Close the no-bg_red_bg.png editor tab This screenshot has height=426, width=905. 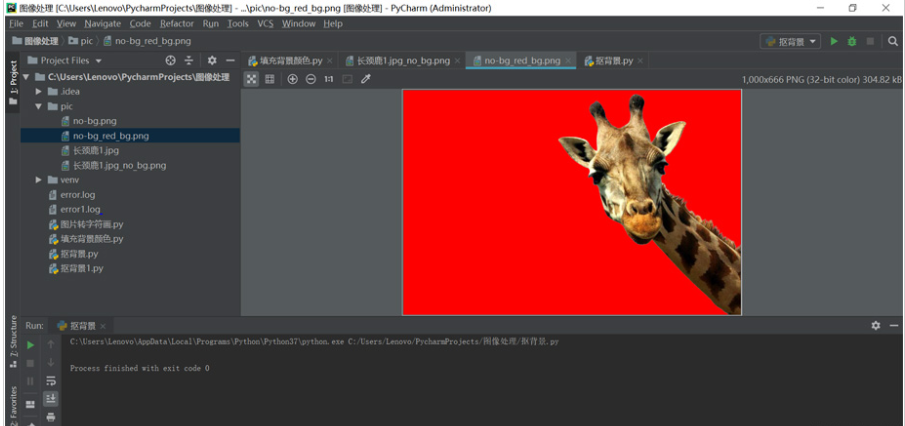568,61
